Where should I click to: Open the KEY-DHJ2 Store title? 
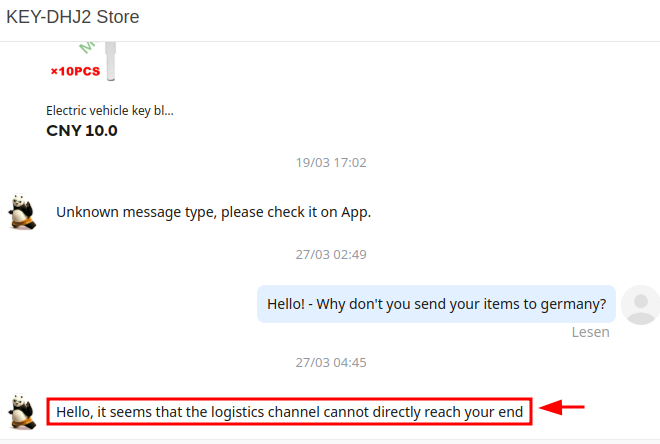73,17
